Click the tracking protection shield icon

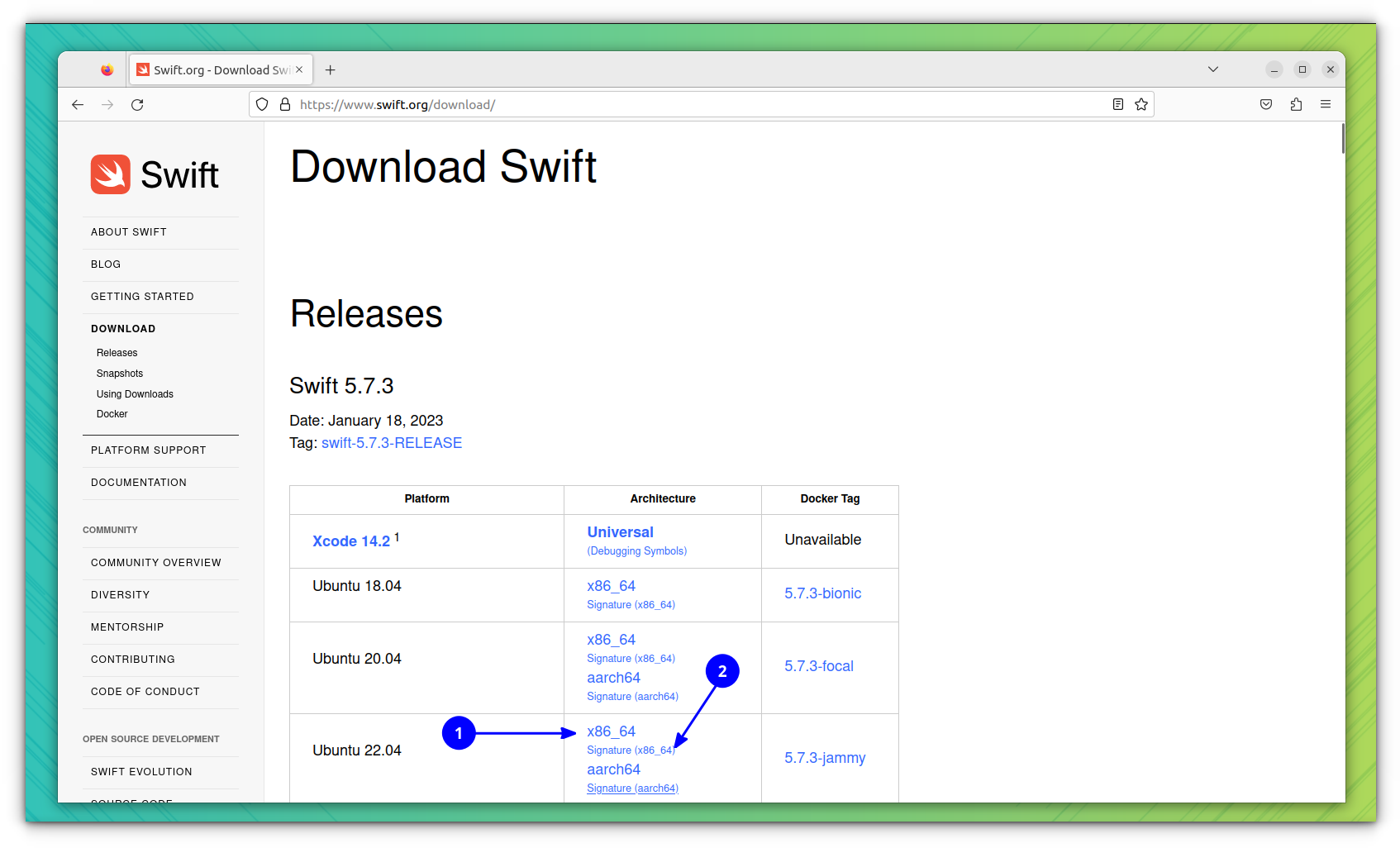pyautogui.click(x=262, y=105)
